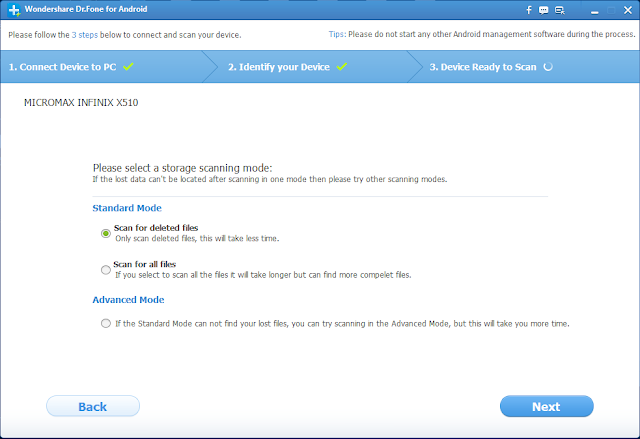This screenshot has height=439, width=640.
Task: Click the Advanced Mode heading
Action: click(128, 300)
